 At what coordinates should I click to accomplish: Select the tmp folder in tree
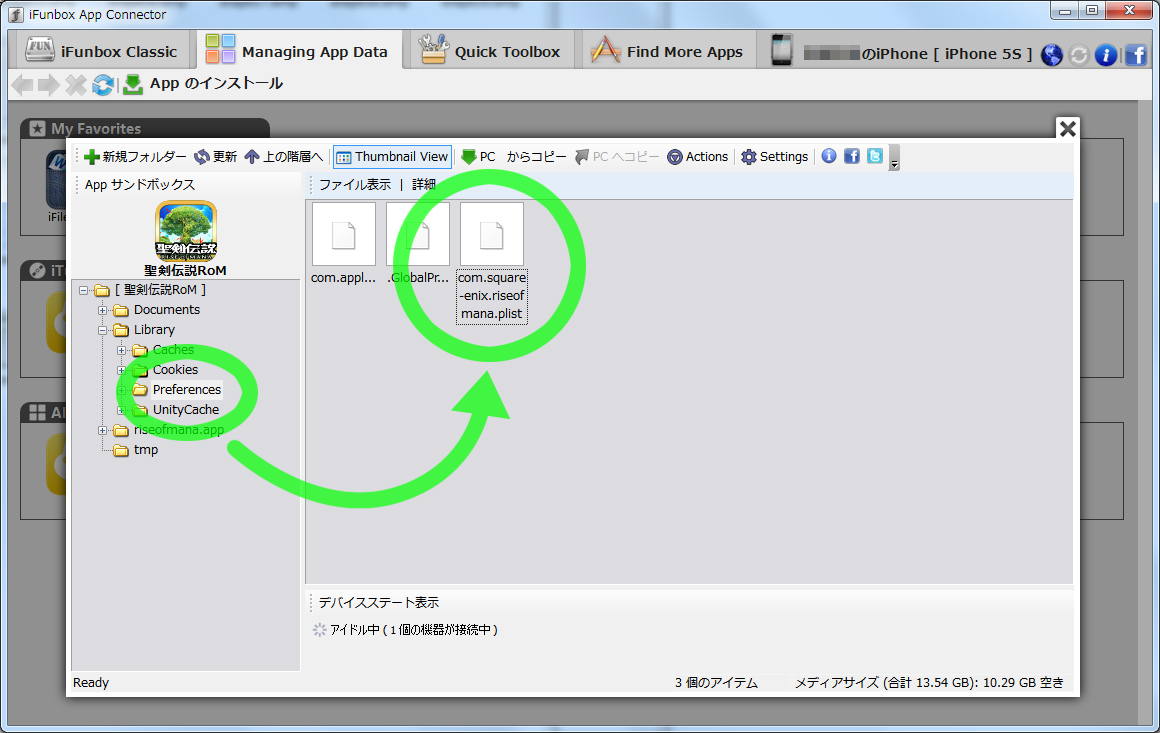[x=146, y=450]
